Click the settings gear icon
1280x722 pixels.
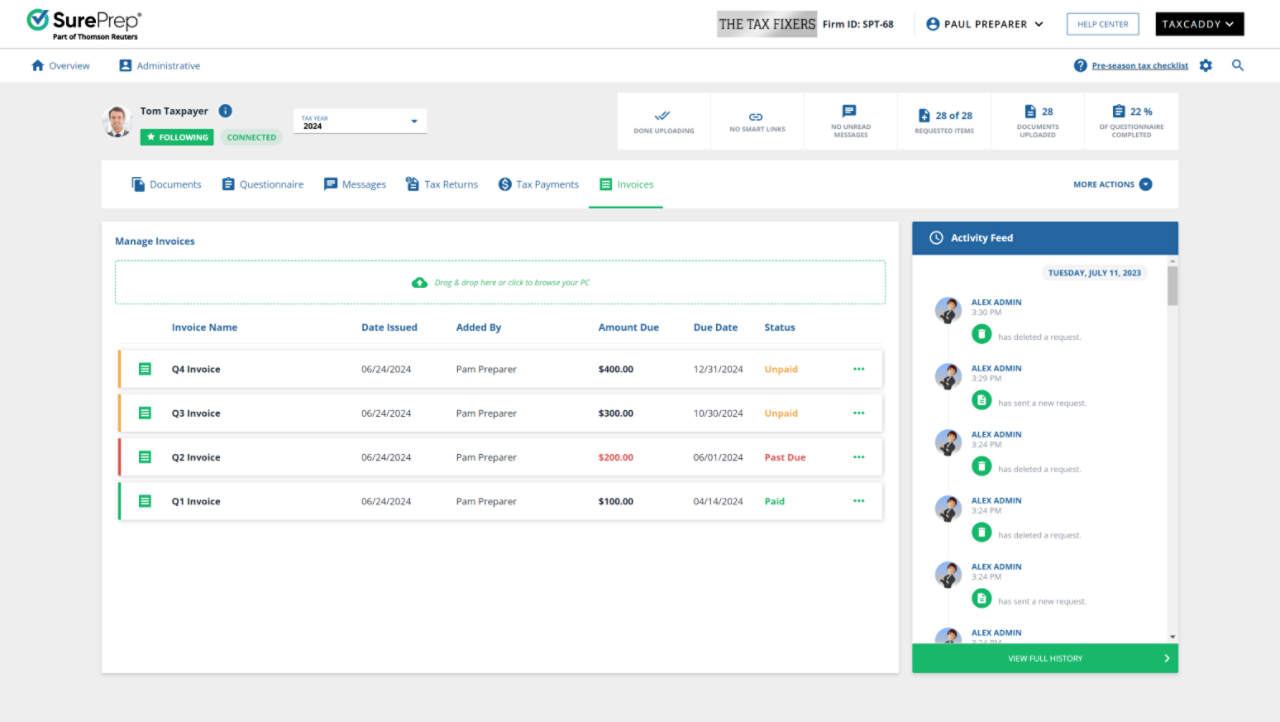click(x=1206, y=66)
